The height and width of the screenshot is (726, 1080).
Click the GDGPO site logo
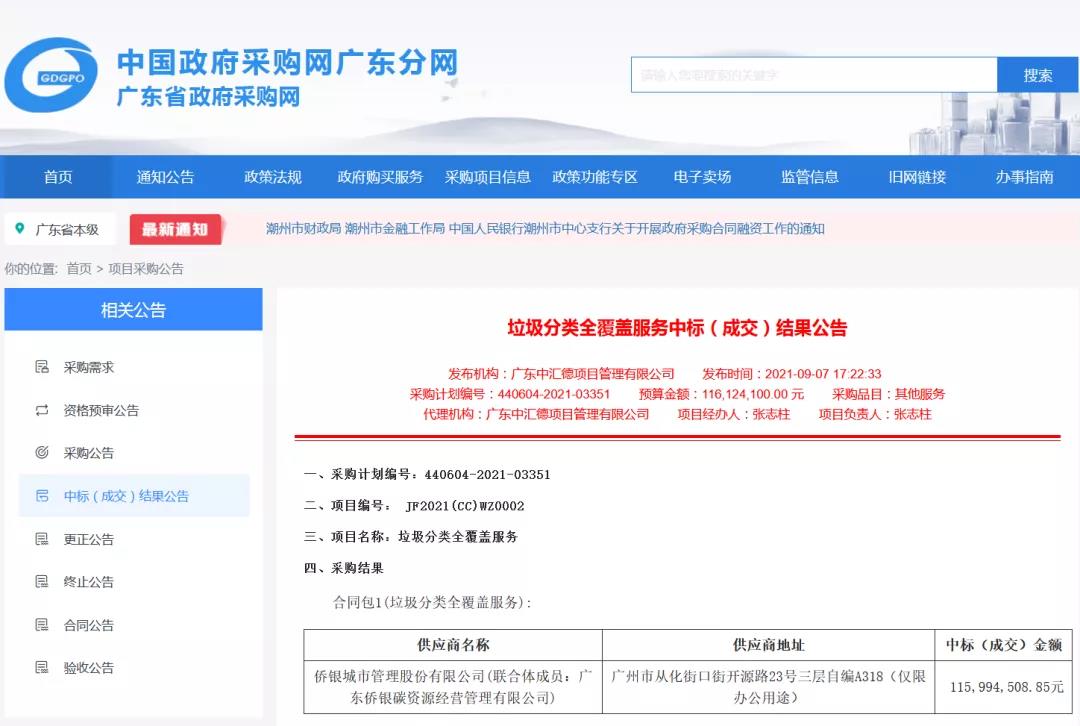click(50, 75)
